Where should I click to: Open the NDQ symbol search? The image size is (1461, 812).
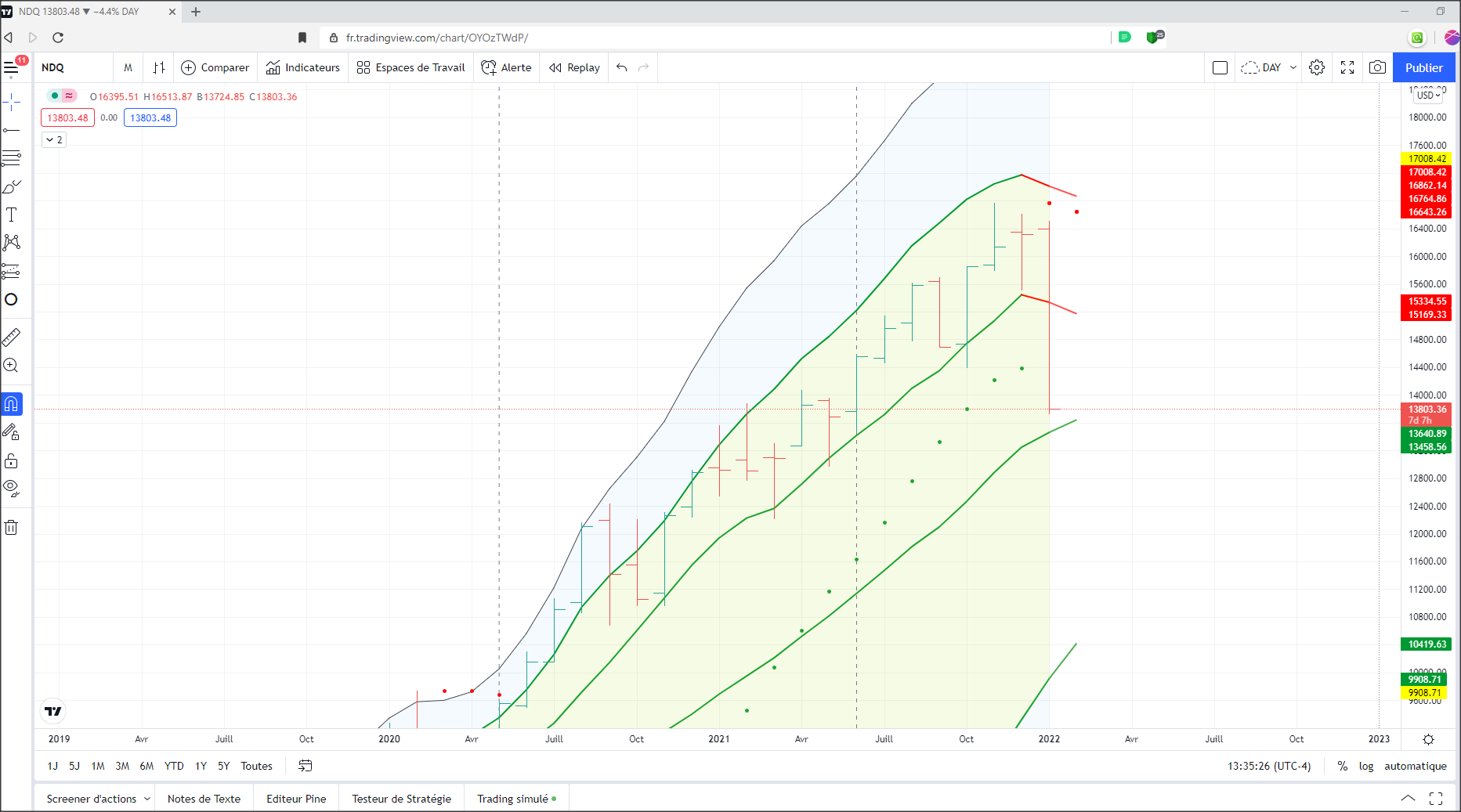[x=53, y=67]
